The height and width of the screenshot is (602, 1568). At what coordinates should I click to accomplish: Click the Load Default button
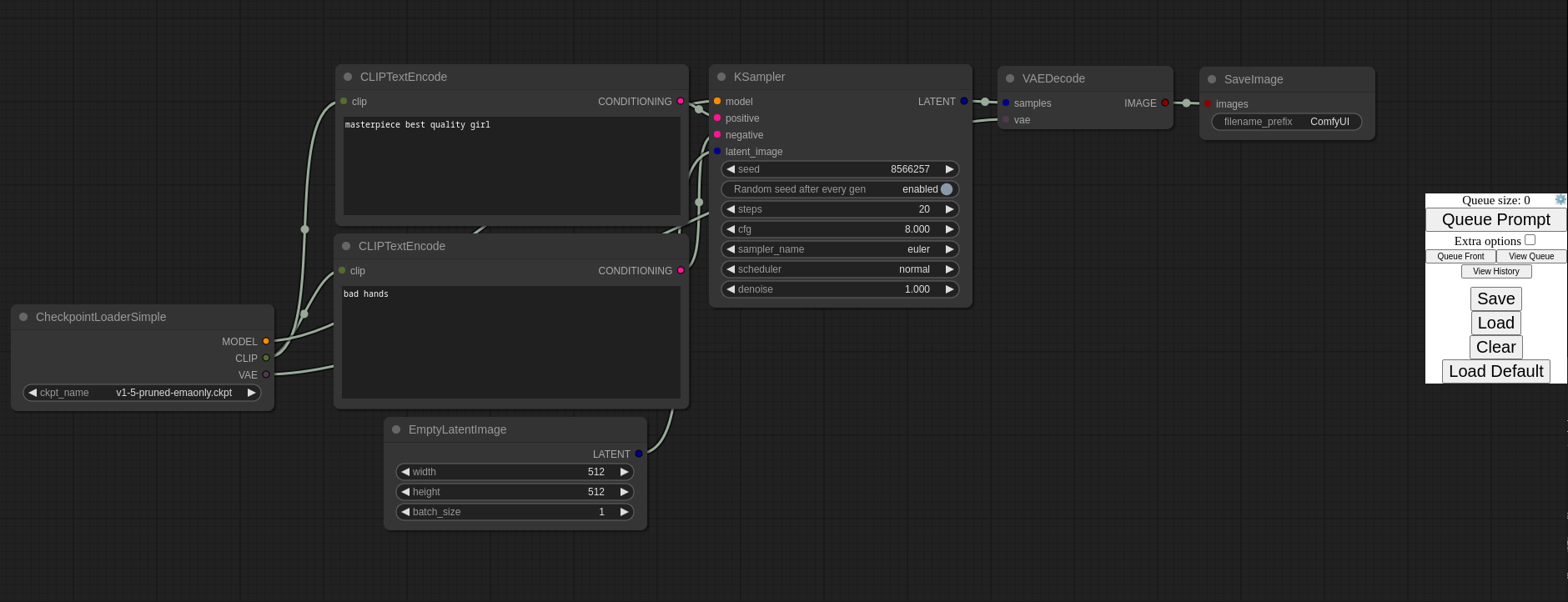[x=1495, y=372]
